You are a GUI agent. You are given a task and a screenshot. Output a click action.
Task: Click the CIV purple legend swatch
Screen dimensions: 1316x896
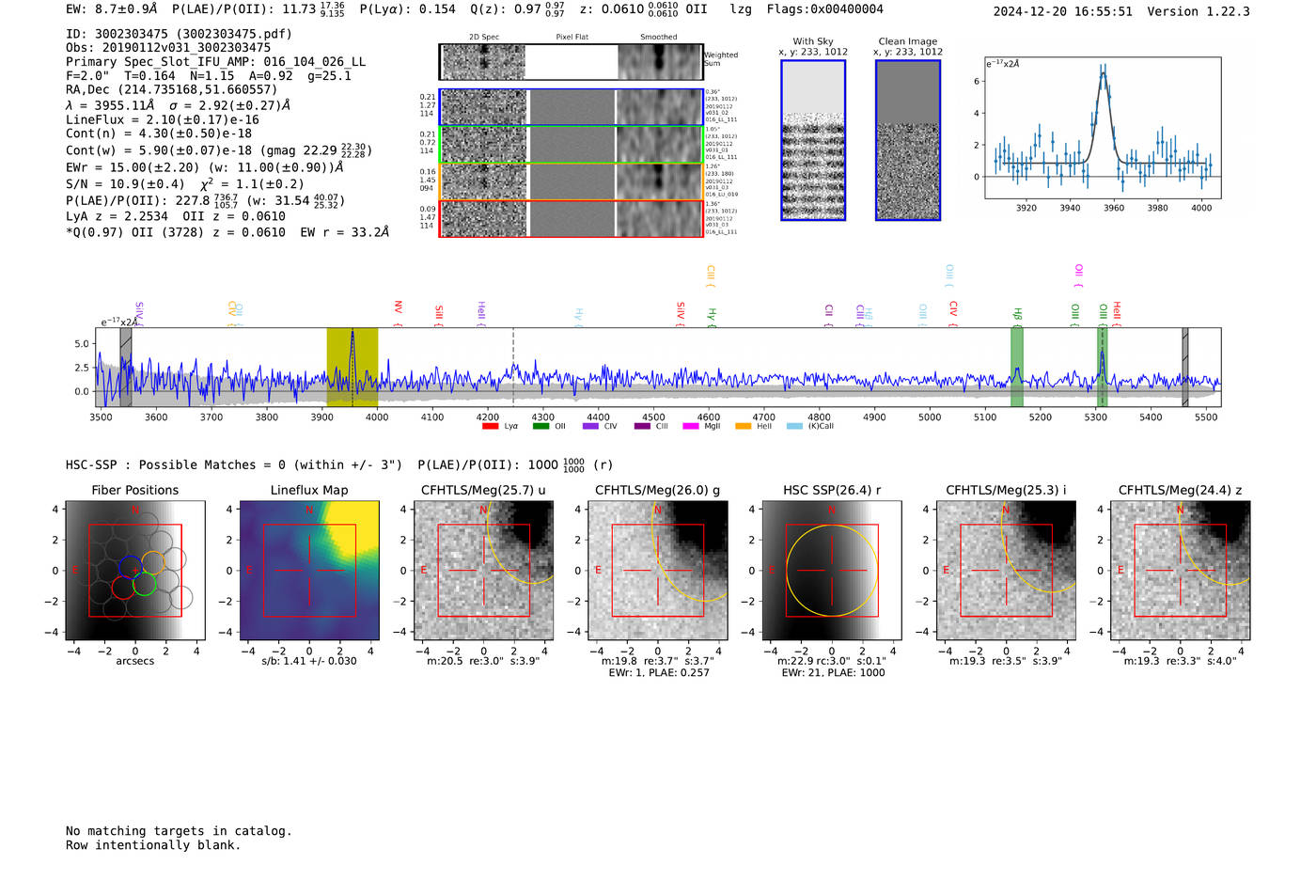pos(590,426)
